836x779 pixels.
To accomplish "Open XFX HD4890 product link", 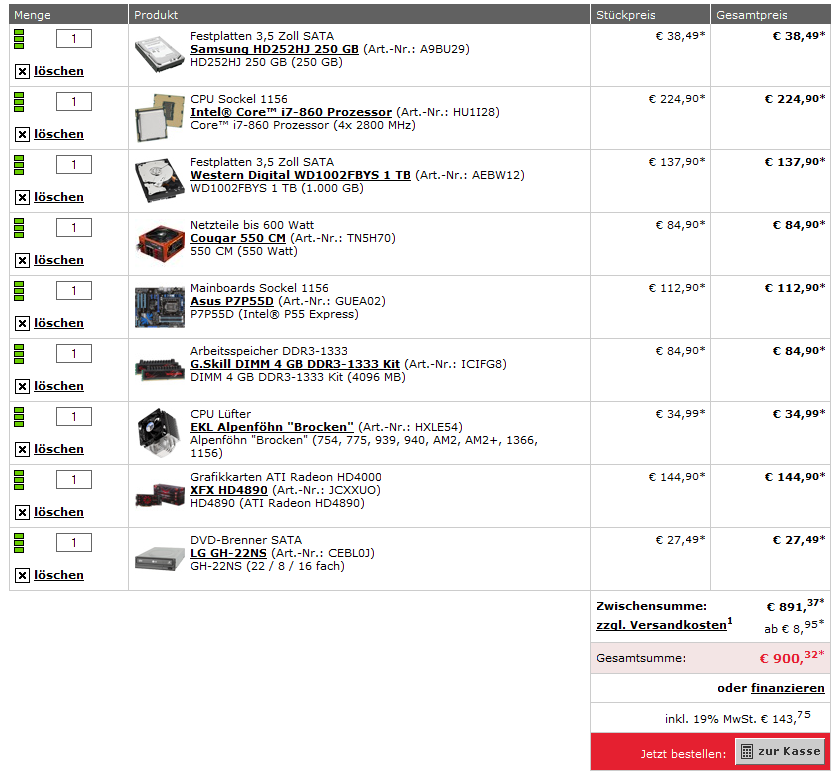I will click(229, 490).
